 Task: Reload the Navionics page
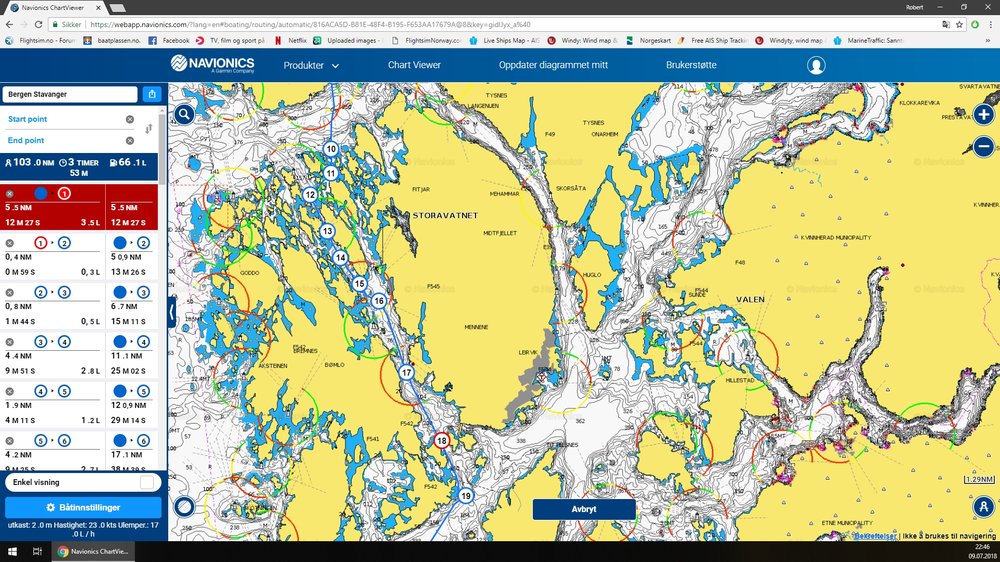(x=38, y=24)
